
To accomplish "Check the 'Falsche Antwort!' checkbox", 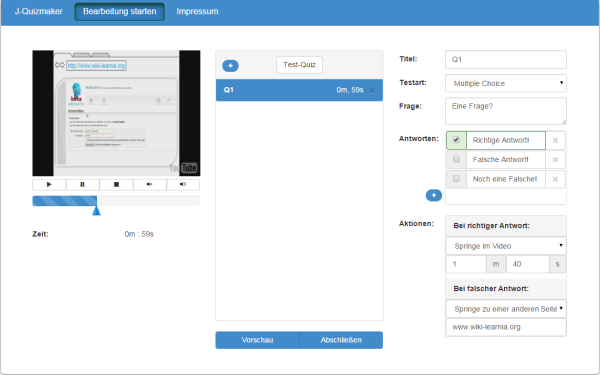I will coord(456,159).
